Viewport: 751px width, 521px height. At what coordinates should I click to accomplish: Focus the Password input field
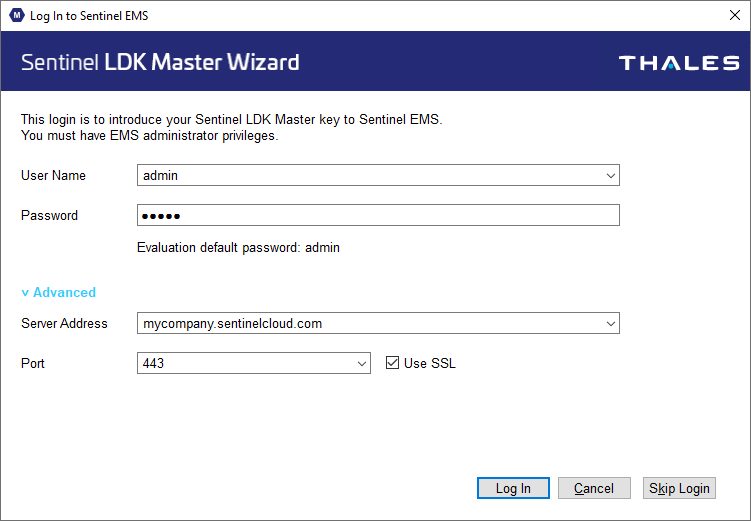click(x=378, y=215)
